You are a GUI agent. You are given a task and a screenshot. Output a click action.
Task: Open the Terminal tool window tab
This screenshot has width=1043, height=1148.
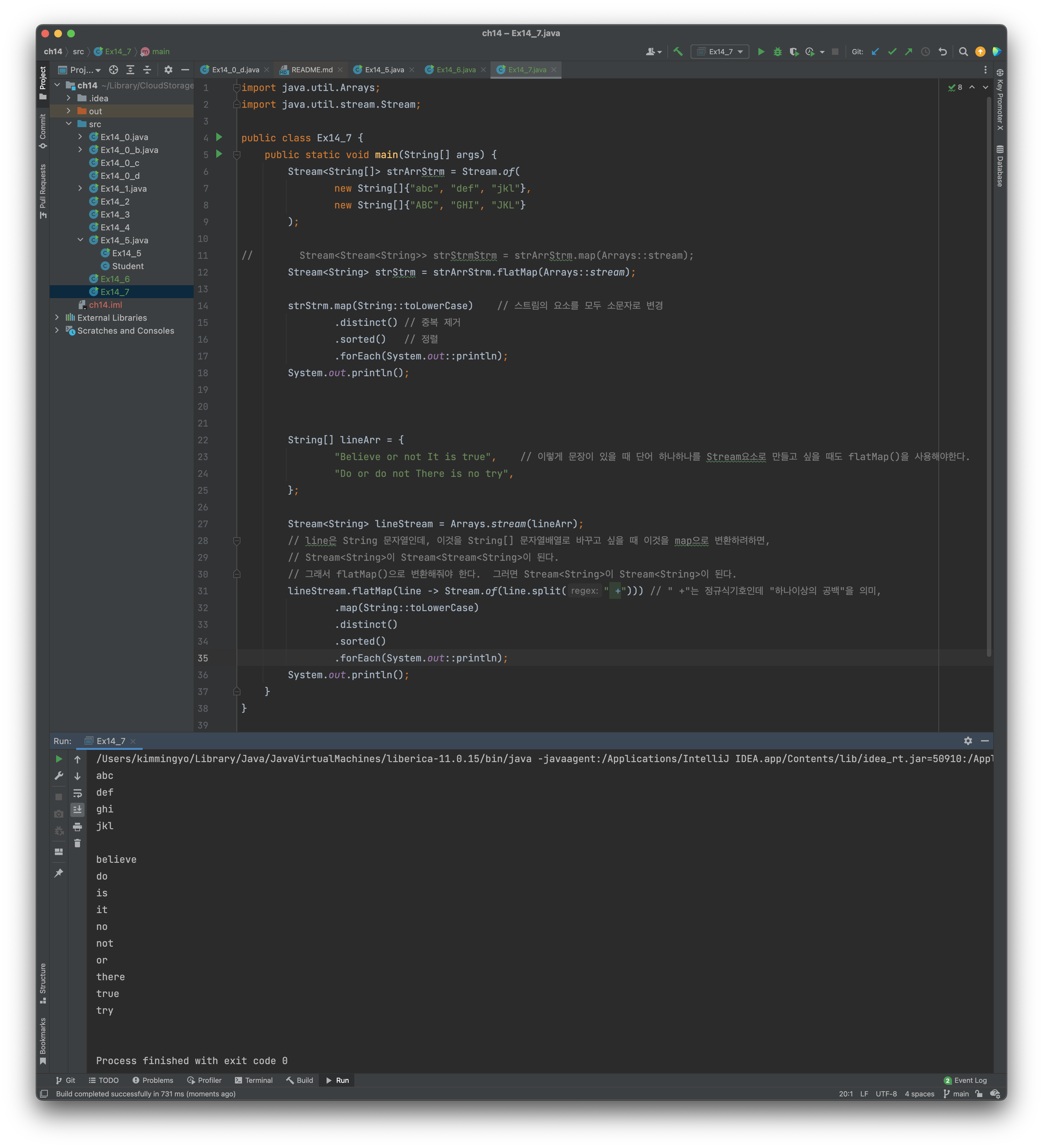253,1080
